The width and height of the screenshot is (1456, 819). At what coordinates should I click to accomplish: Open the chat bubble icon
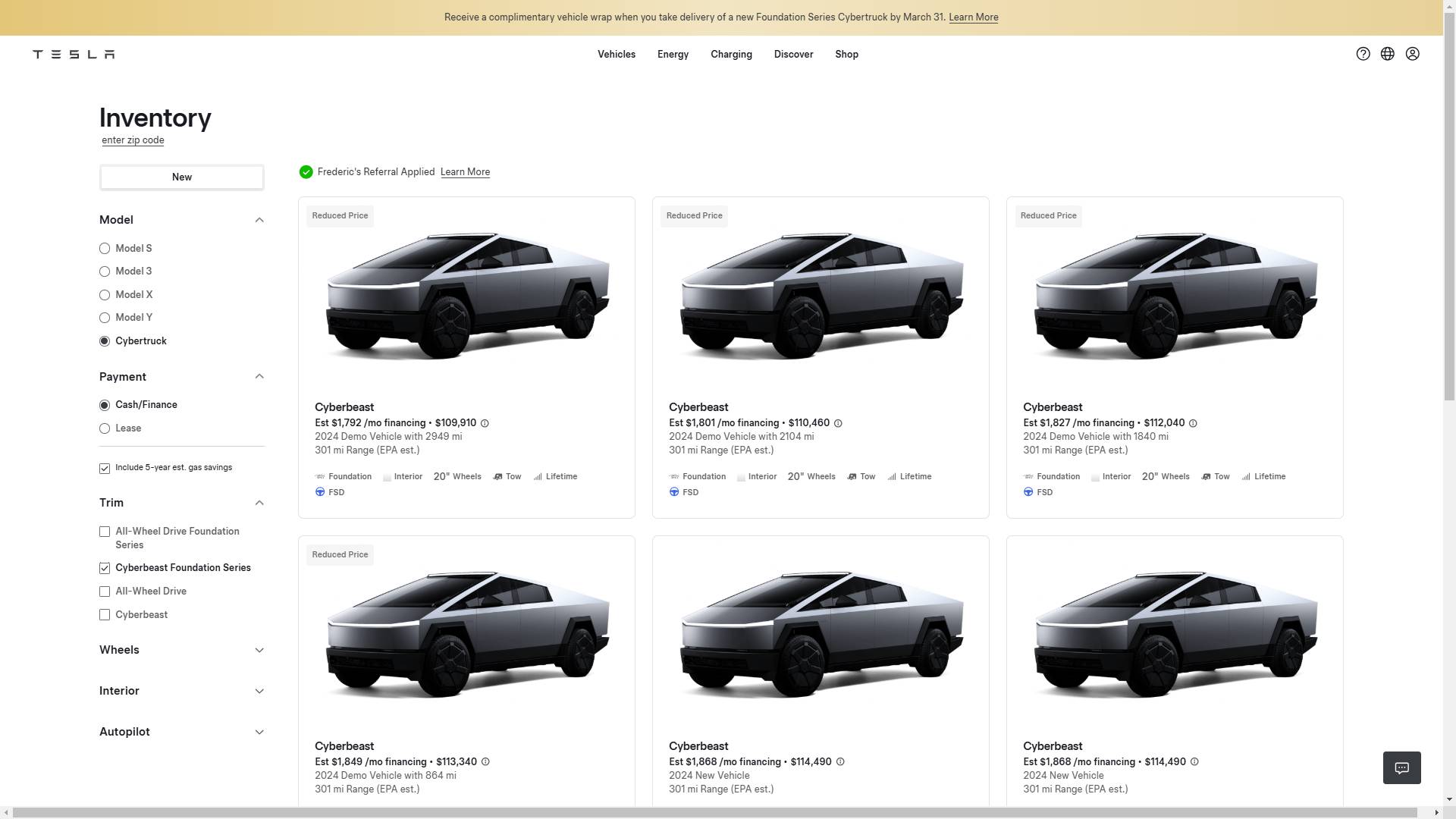(1401, 767)
